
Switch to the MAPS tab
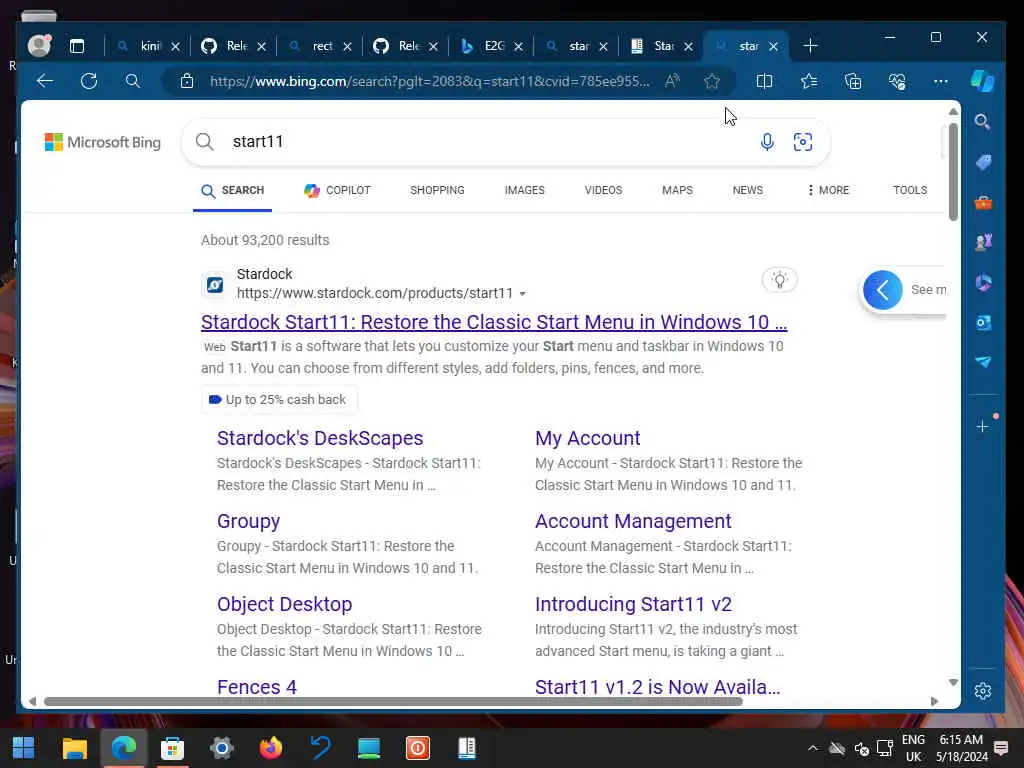[677, 190]
